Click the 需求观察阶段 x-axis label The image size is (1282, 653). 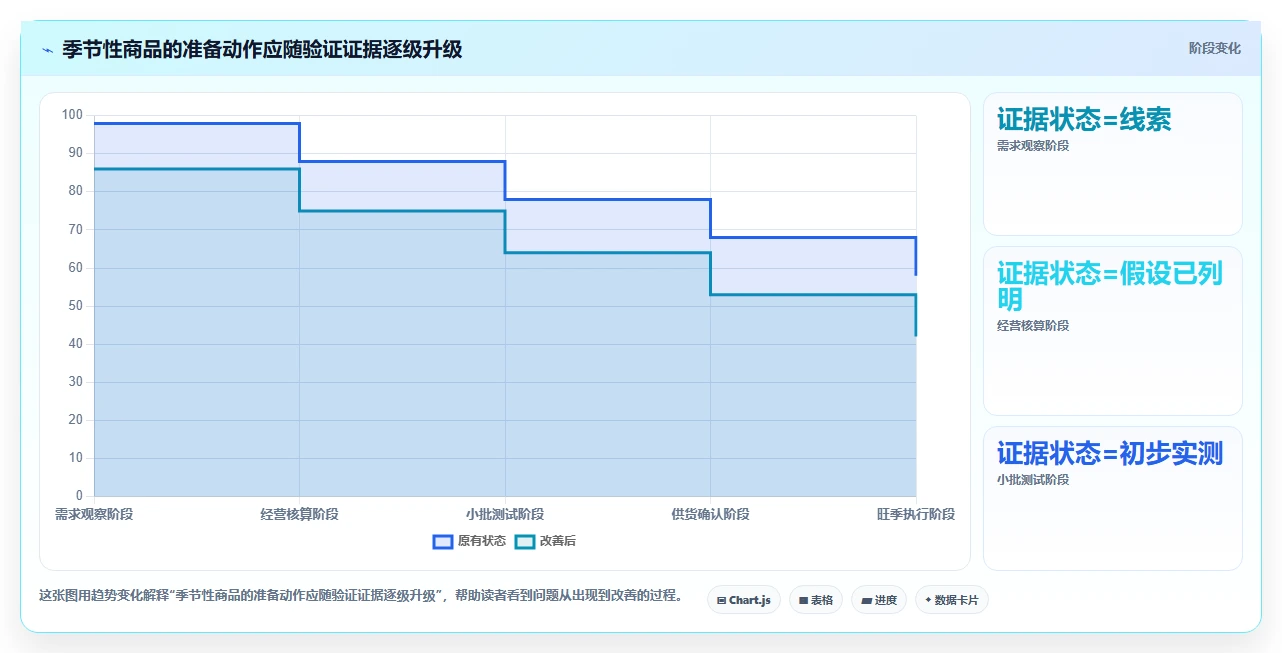94,514
